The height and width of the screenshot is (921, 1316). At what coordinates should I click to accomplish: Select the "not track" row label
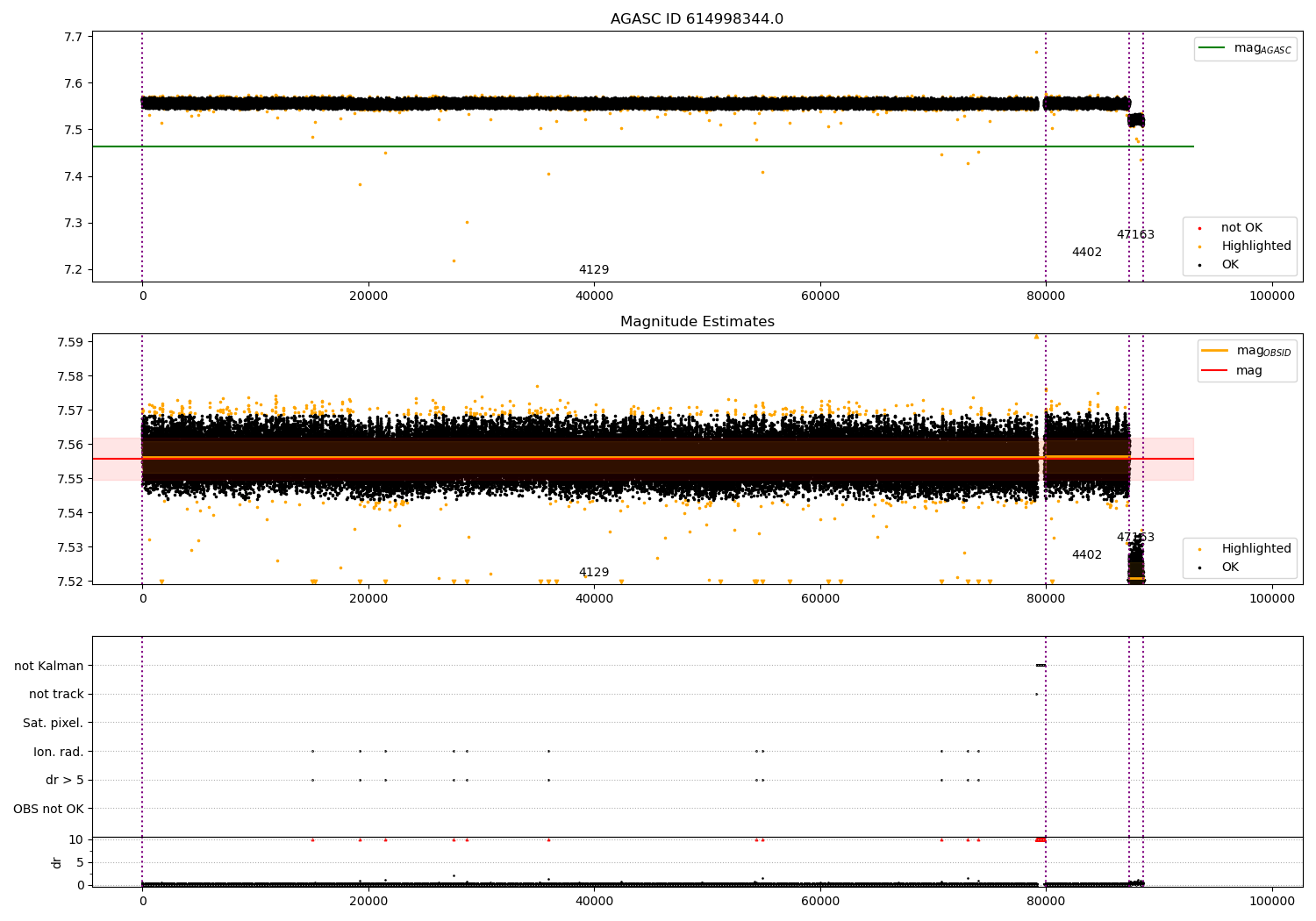click(56, 695)
